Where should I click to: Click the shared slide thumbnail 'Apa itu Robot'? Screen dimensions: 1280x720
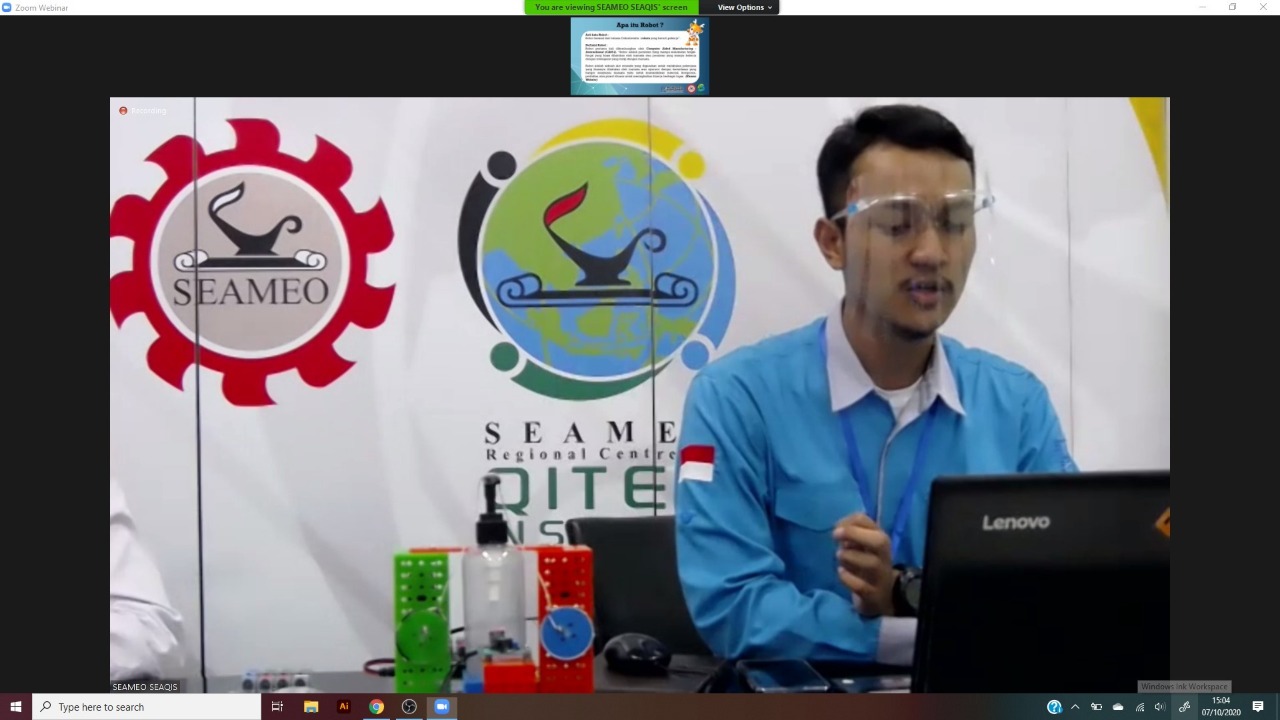639,56
